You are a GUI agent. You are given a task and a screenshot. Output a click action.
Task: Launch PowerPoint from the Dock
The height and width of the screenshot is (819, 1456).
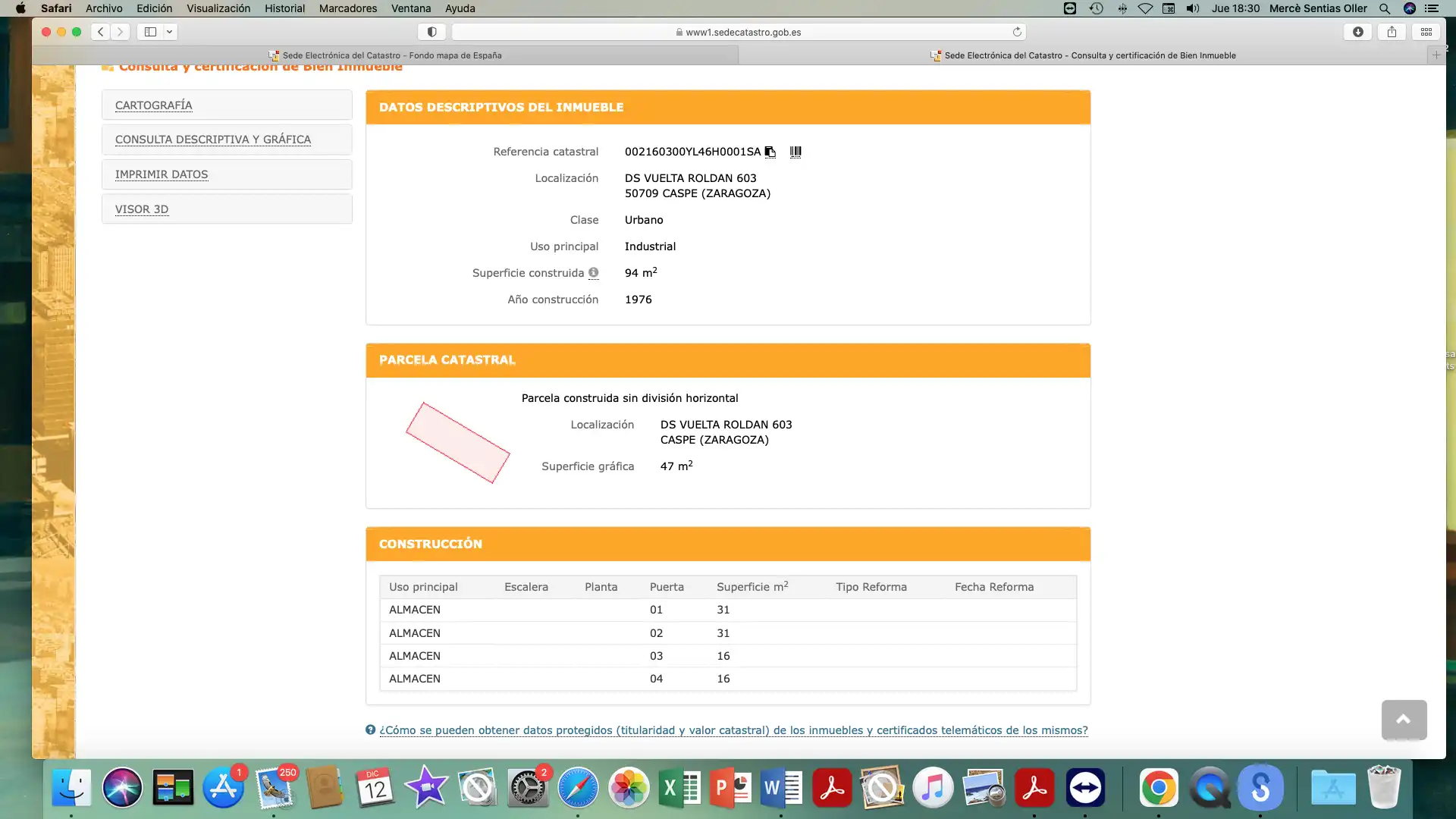pos(730,788)
